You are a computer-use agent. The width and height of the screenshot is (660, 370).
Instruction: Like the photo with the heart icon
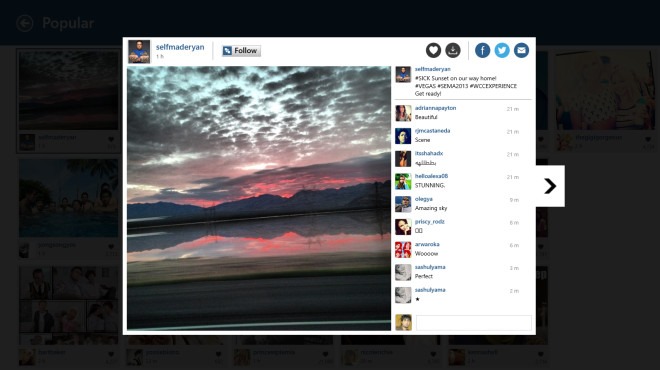(433, 51)
